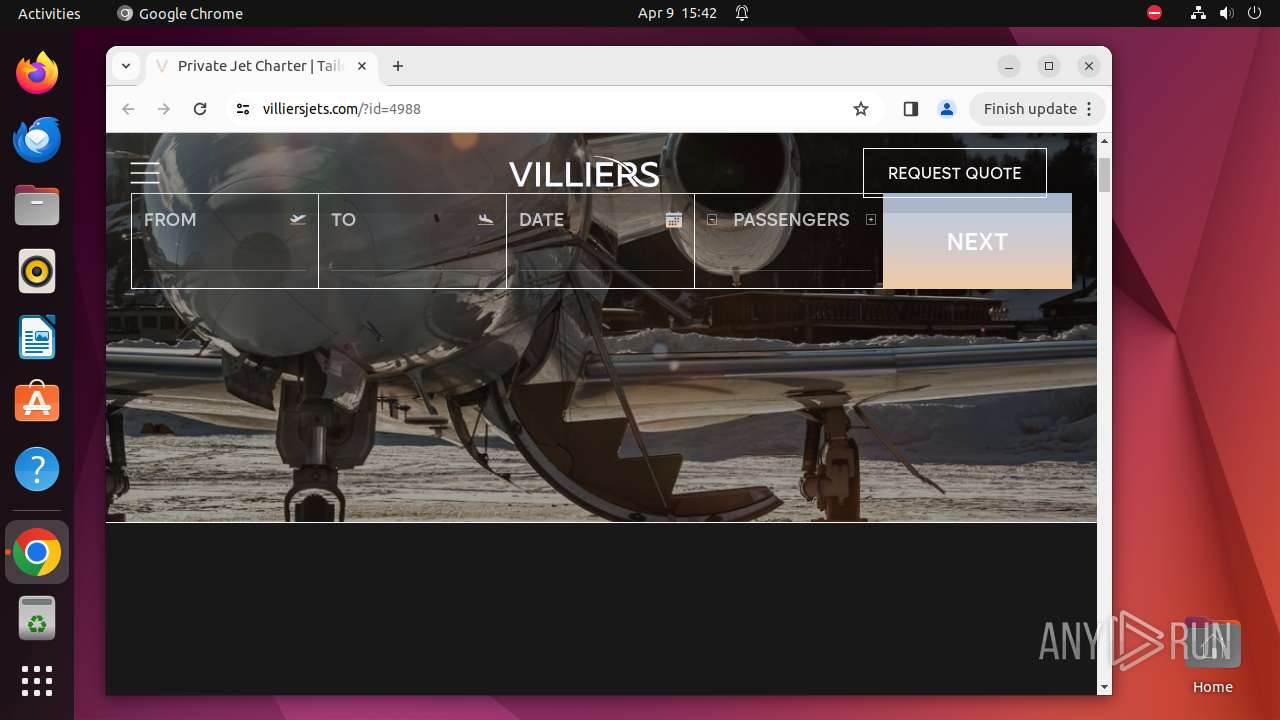Open Help from the dock
Viewport: 1280px width, 720px height.
point(37,469)
